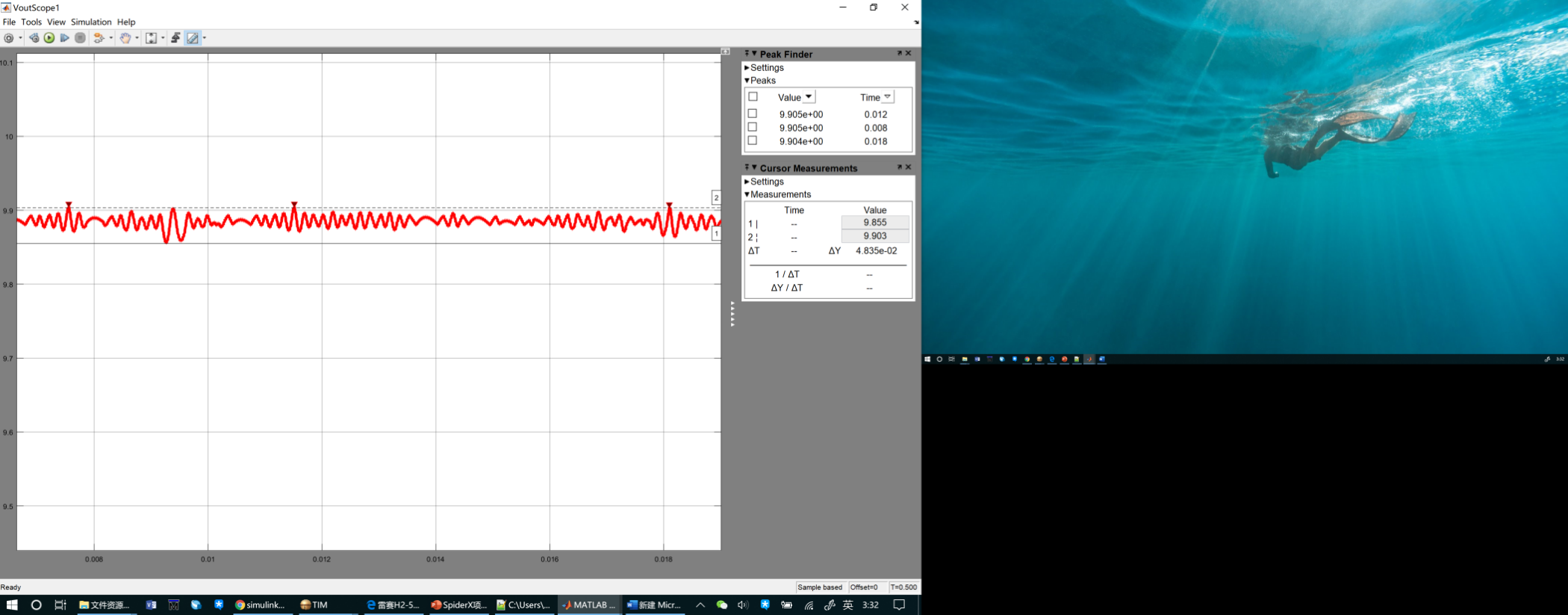Toggle the Cursor Measurements ruler icon
This screenshot has height=615, width=1568.
[193, 38]
